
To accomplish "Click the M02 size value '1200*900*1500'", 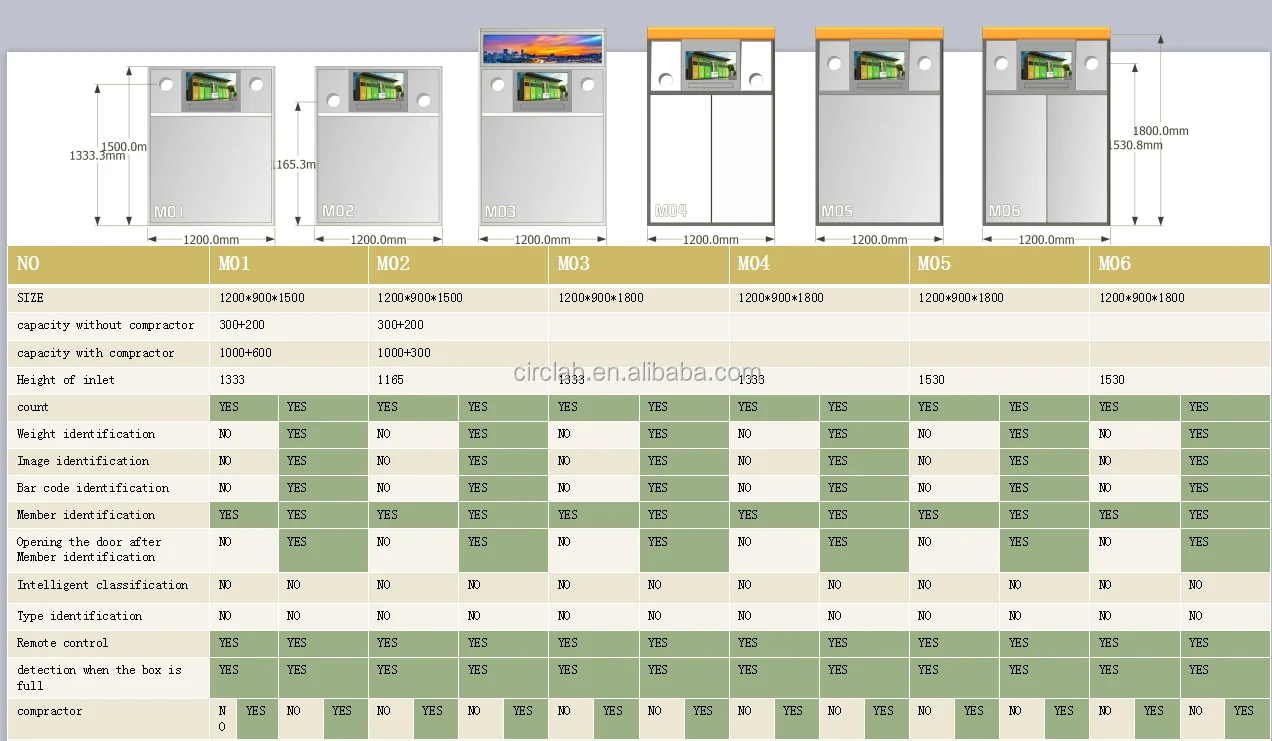I will click(420, 298).
